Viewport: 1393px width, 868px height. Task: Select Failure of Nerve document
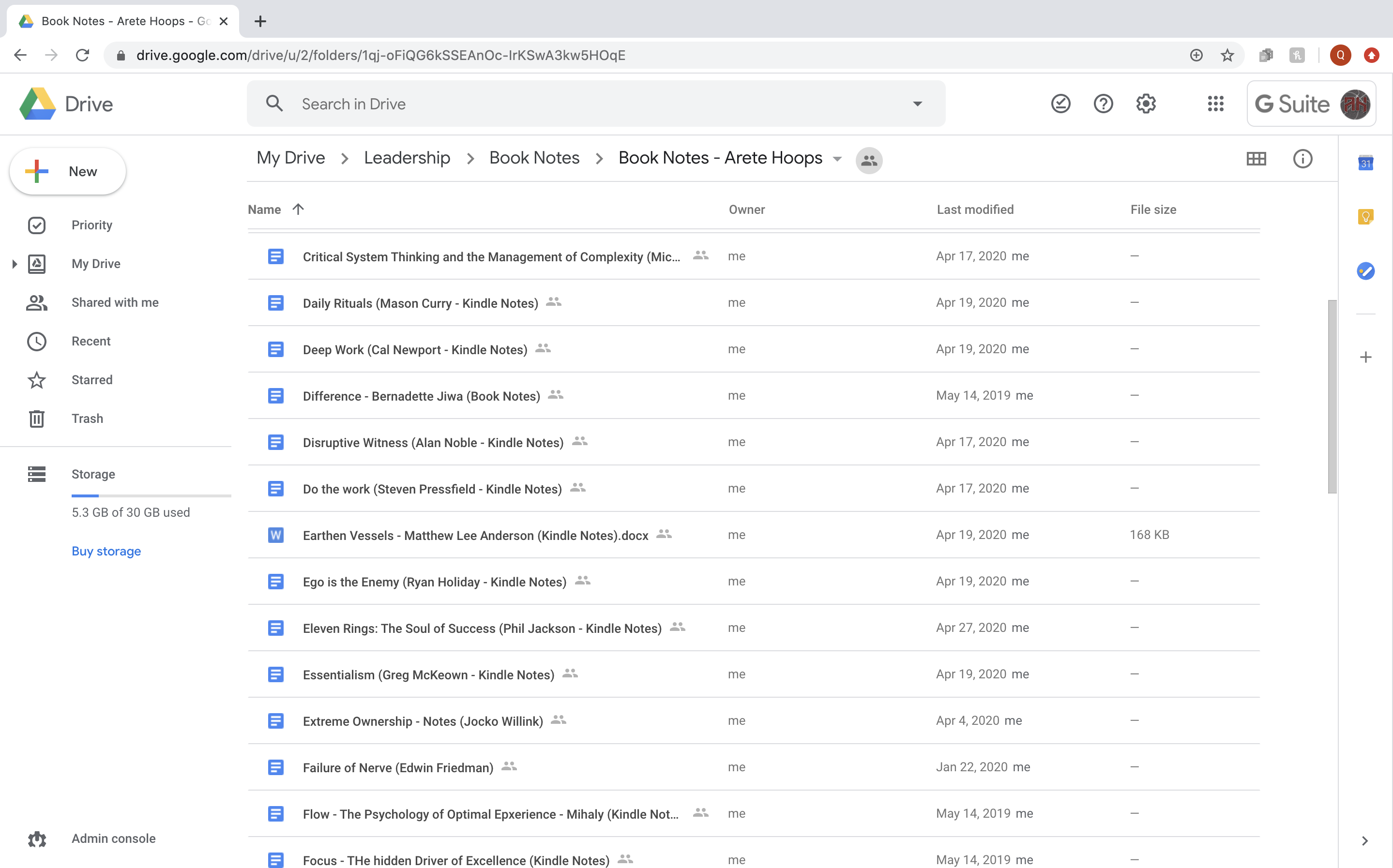[753, 767]
